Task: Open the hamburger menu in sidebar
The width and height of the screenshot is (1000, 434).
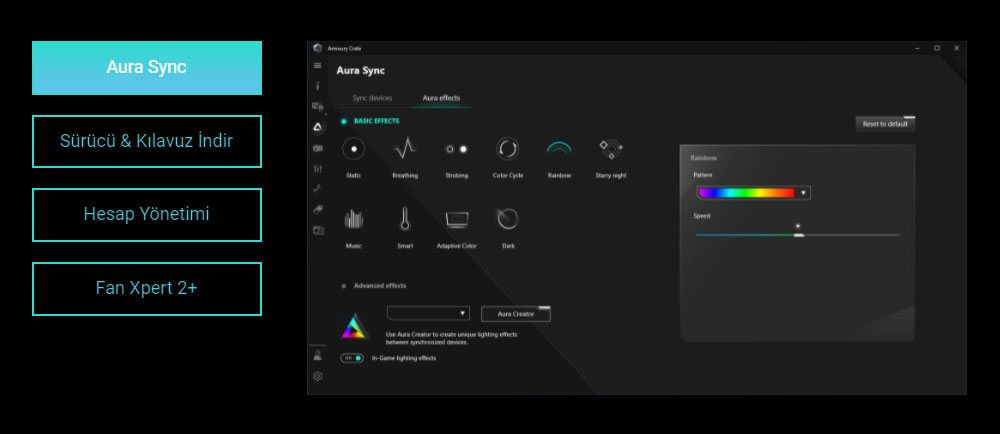Action: tap(318, 66)
